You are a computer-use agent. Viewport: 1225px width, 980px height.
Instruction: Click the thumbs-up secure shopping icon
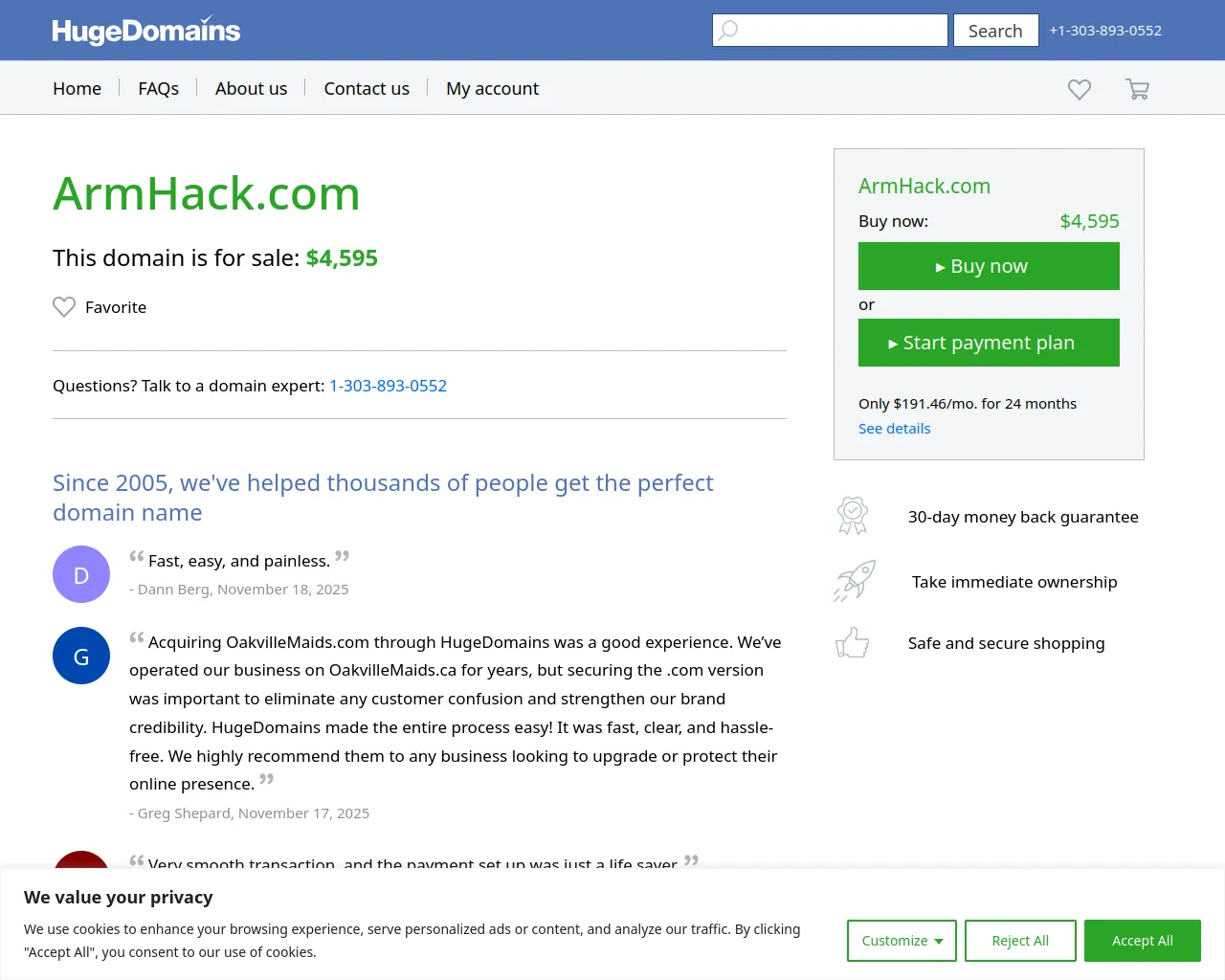tap(852, 643)
